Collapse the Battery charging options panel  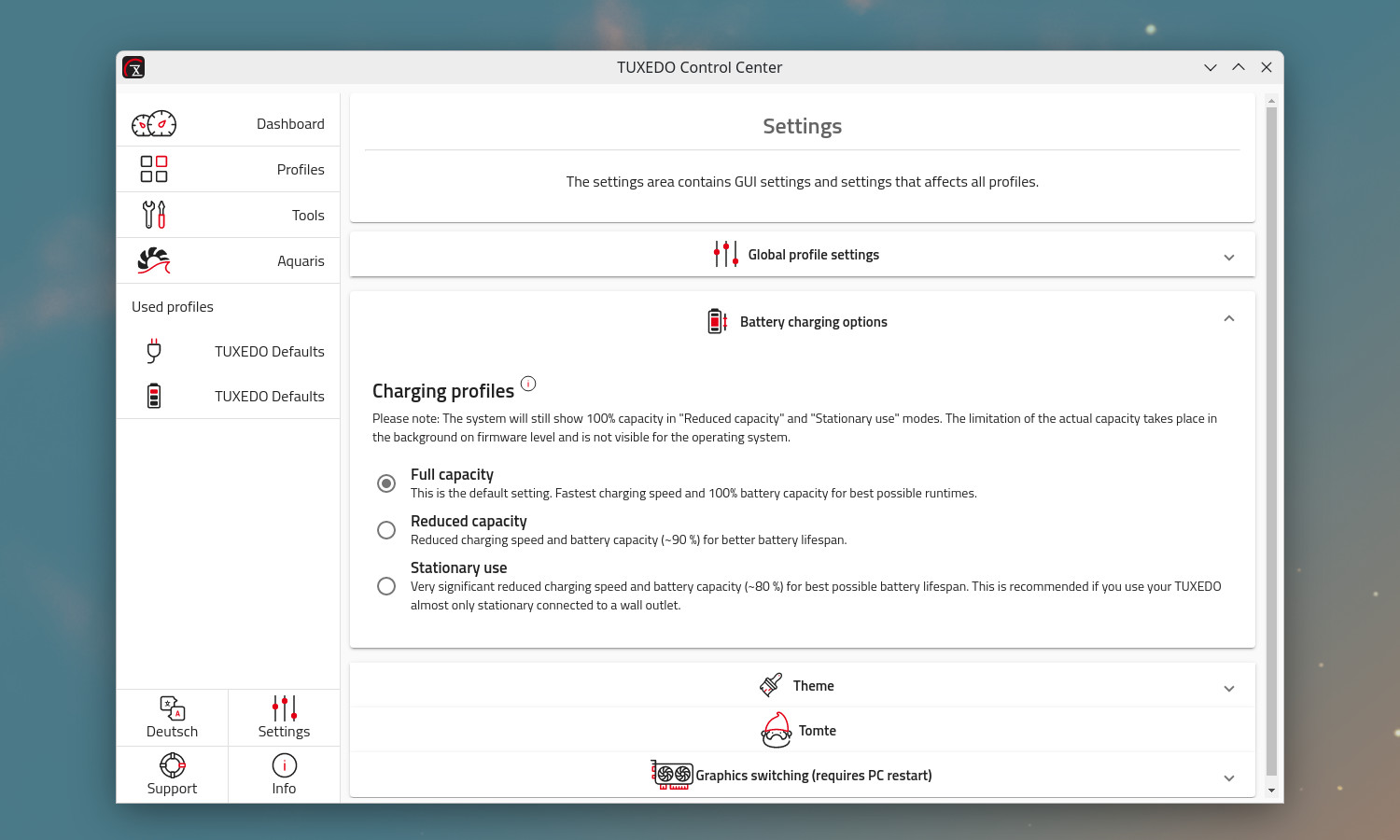pyautogui.click(x=1229, y=319)
